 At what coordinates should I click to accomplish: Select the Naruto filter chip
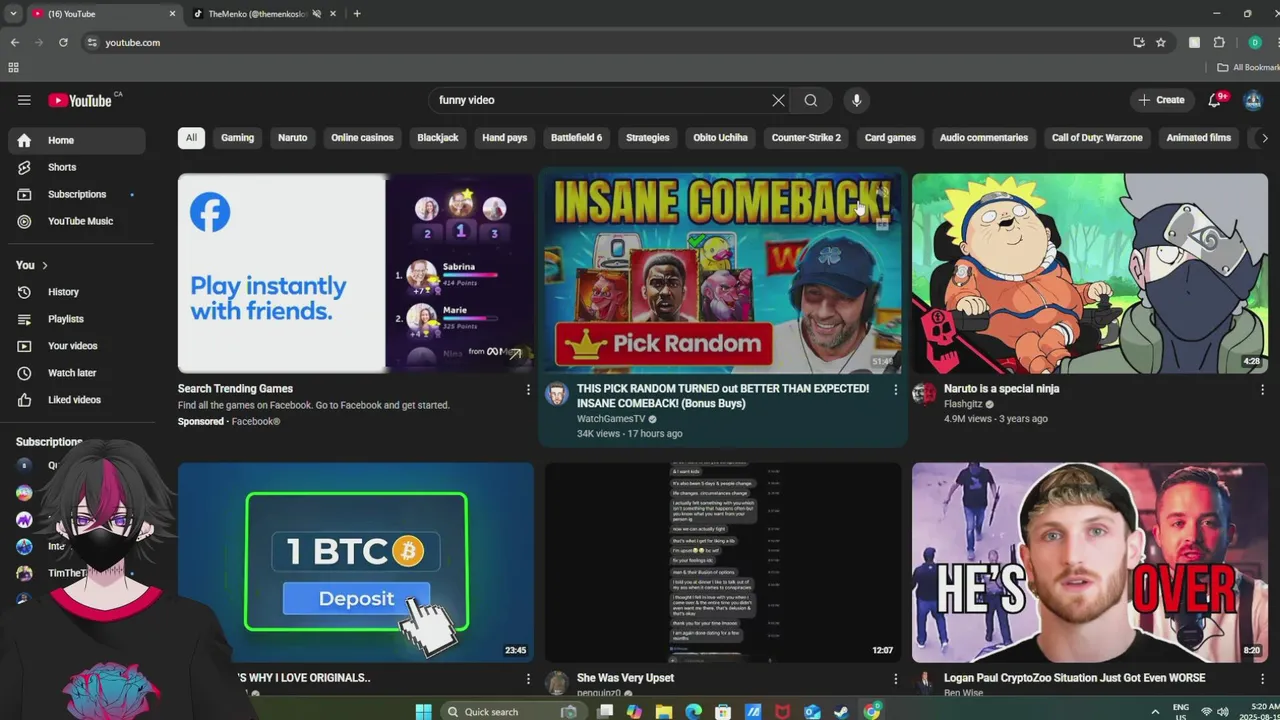pos(292,138)
